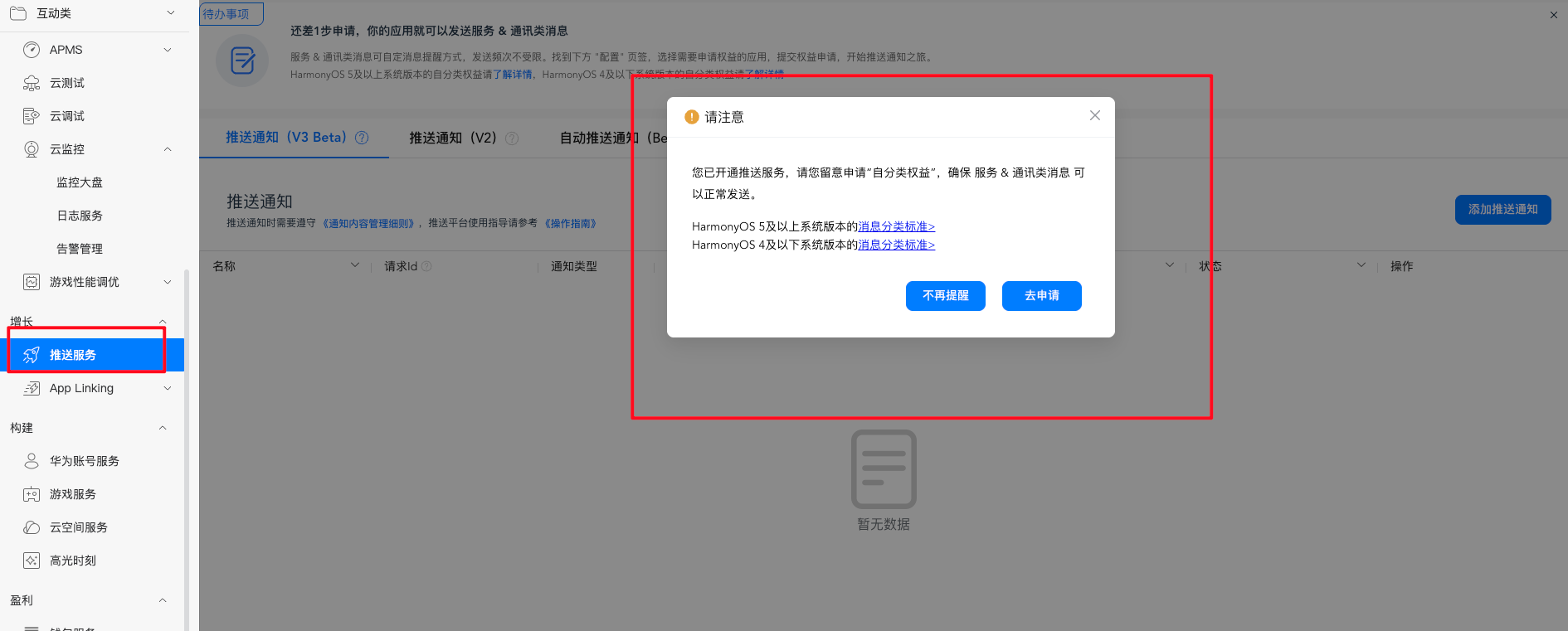Open 日志服务 in the sidebar
Image resolution: width=1568 pixels, height=631 pixels.
point(80,216)
